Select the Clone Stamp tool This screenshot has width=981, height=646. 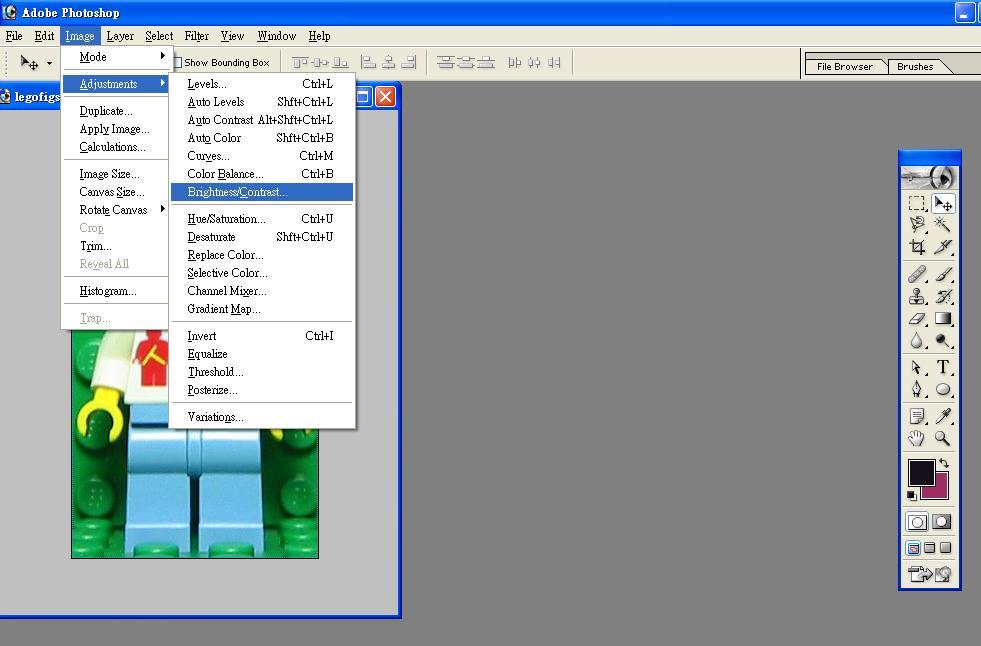pos(917,296)
